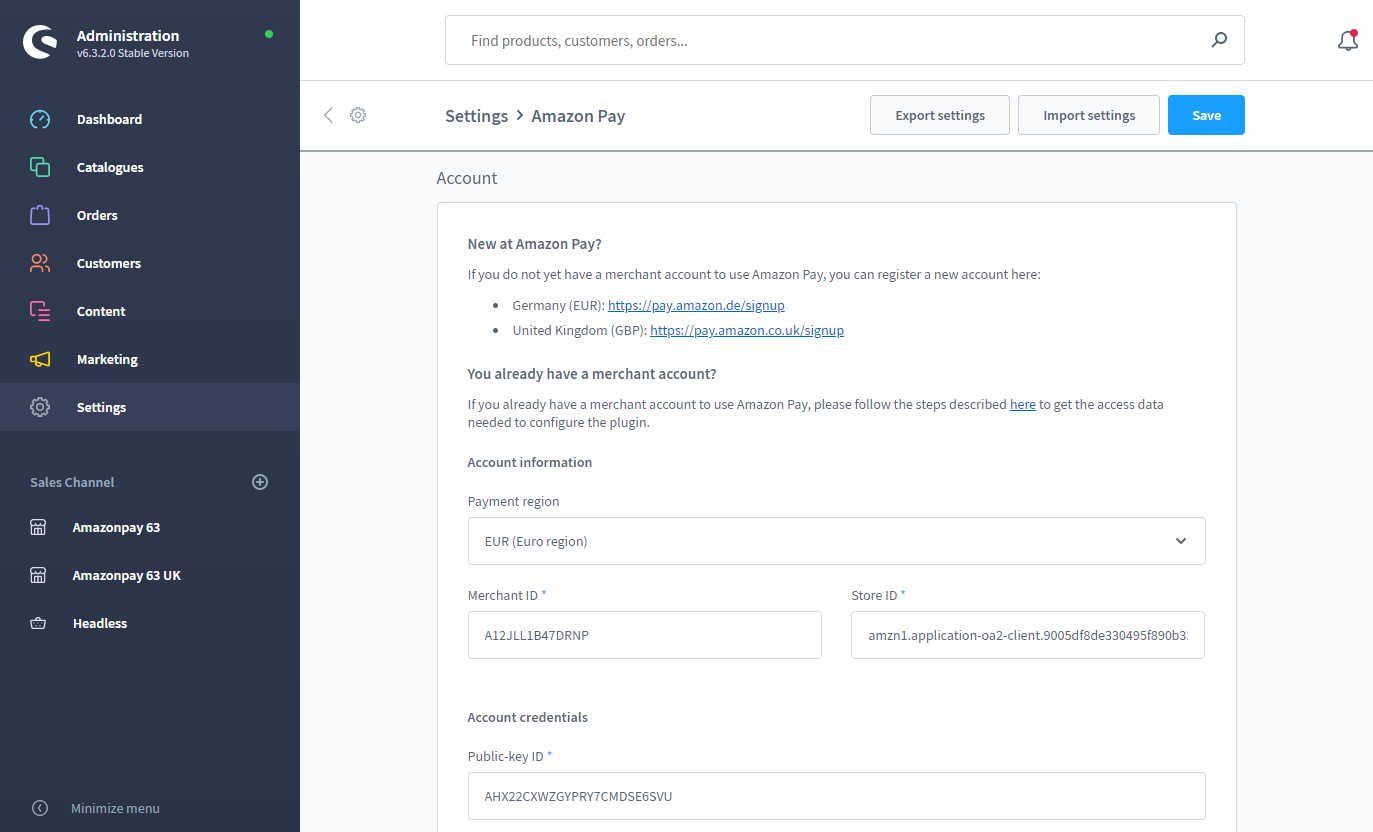Click storefront icon beside Amazonpay 63 UK

coord(38,575)
